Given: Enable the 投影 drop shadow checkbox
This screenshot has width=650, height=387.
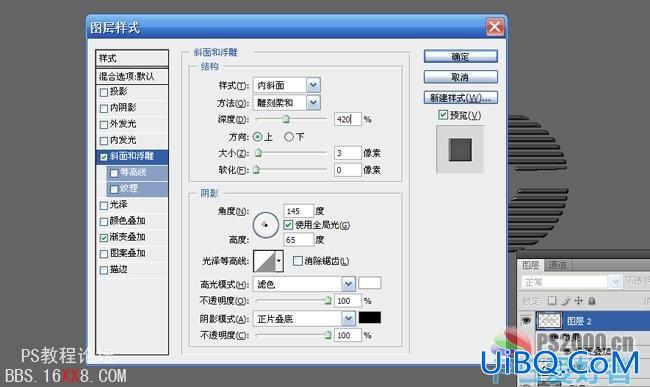Looking at the screenshot, I should 104,92.
